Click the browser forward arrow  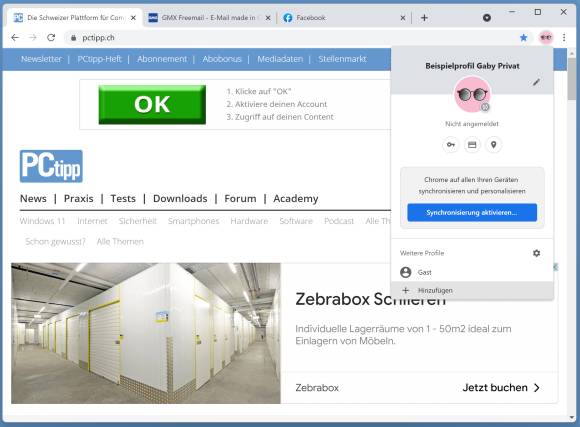click(x=33, y=38)
